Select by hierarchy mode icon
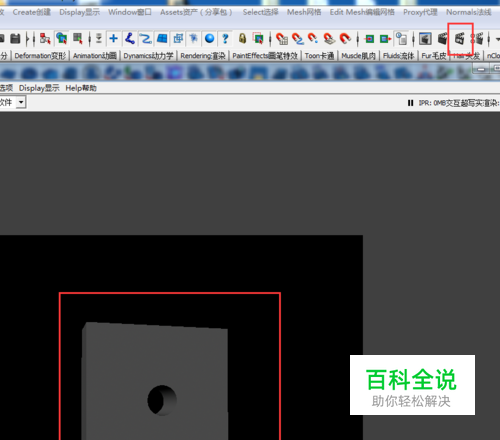Image resolution: width=500 pixels, height=440 pixels. click(45, 39)
